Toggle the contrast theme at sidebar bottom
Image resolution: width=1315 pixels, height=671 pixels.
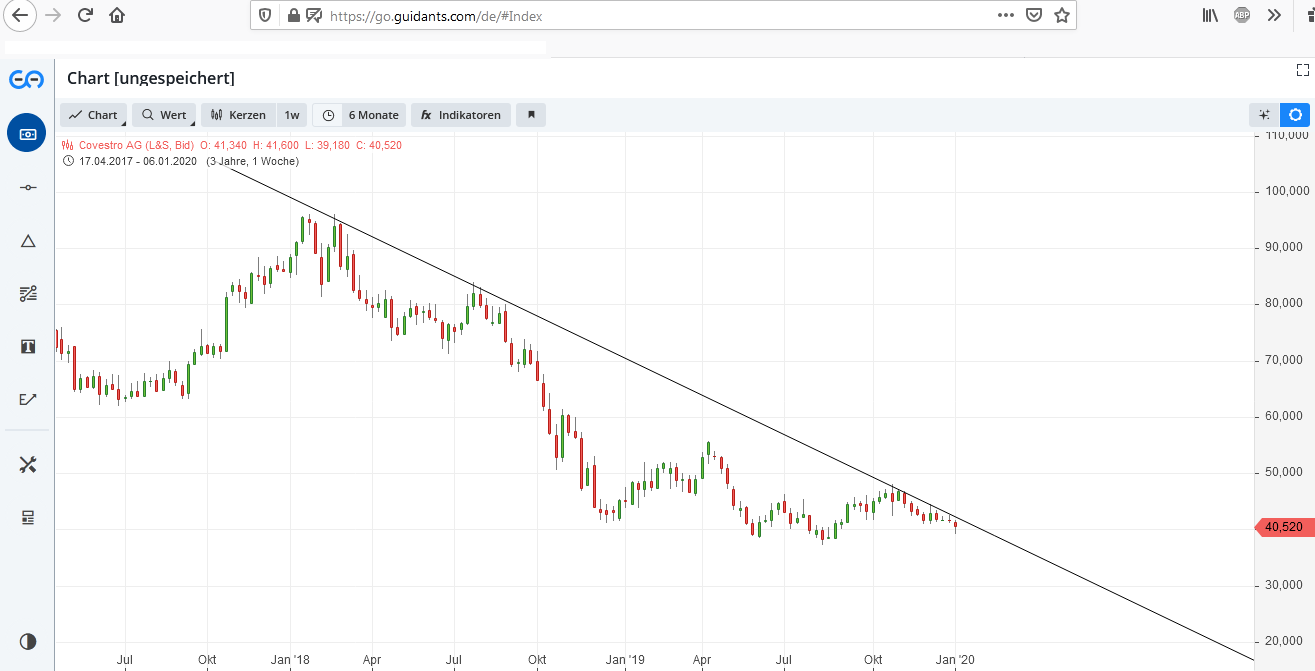[x=27, y=641]
